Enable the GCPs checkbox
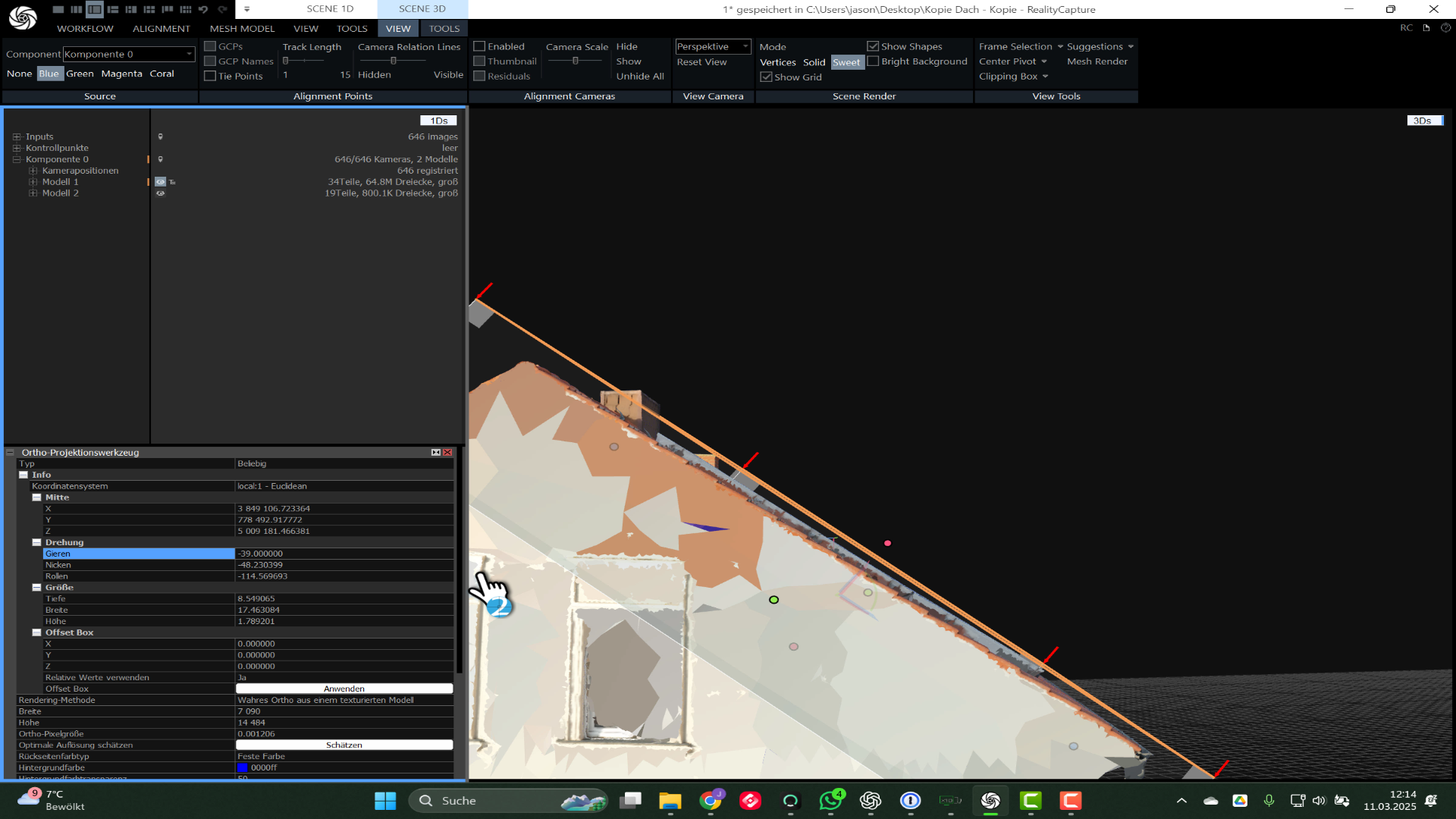Screen dimensions: 1456x819 211,46
